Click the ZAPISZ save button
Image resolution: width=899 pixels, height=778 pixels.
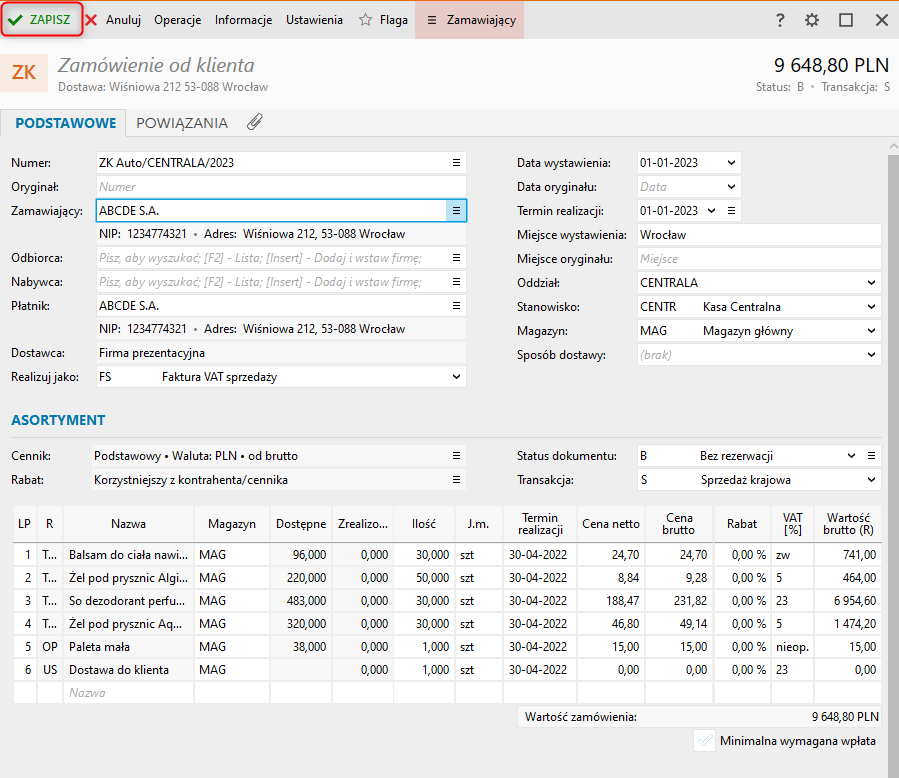[x=41, y=20]
